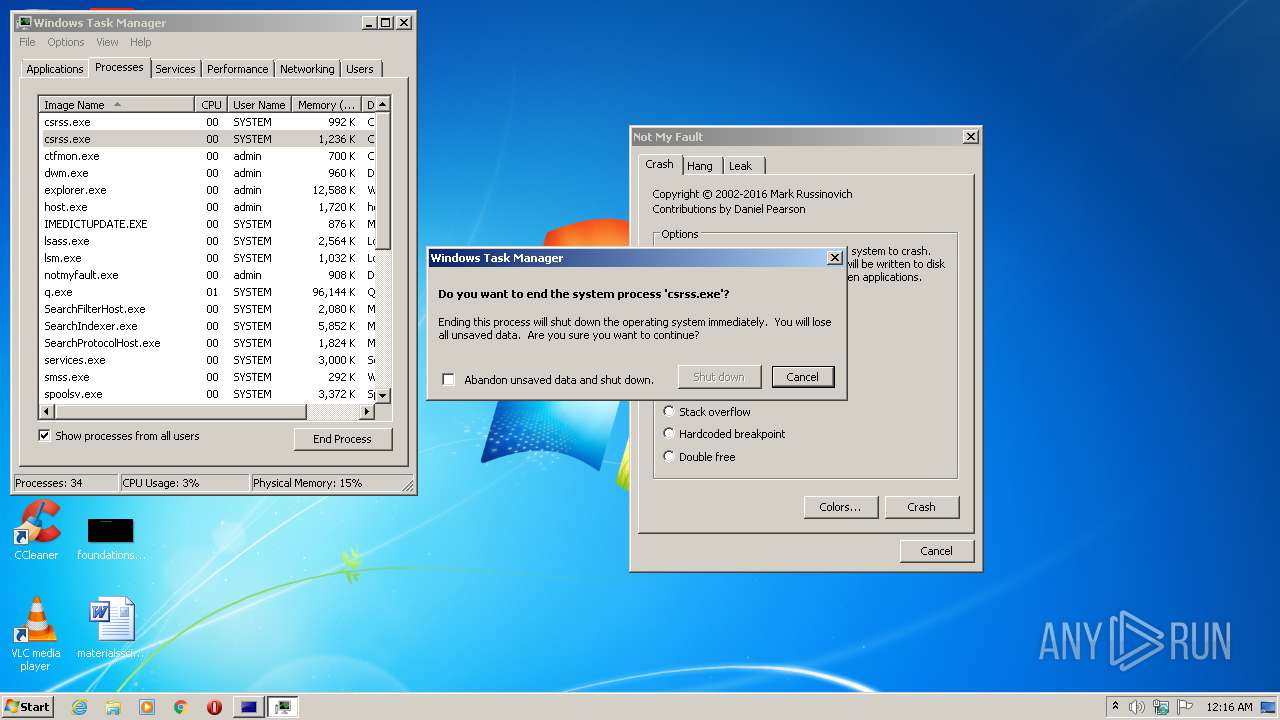Switch to the Hang tab in Not My Fault

point(700,166)
